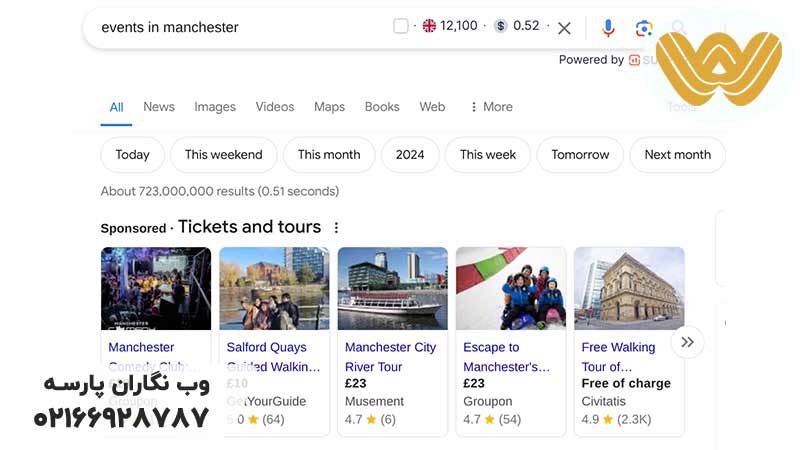Click in the search input field
This screenshot has width=800, height=450.
[240, 28]
